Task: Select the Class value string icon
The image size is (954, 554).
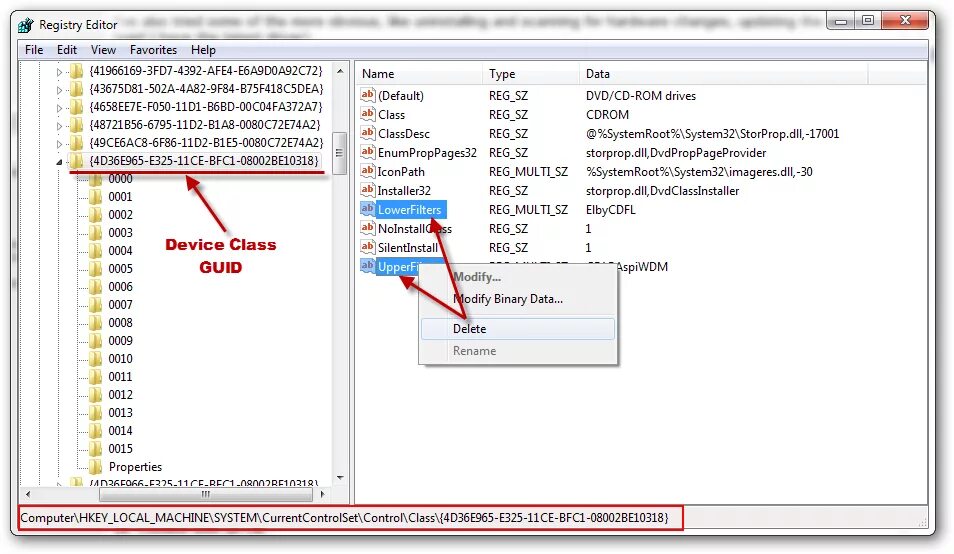Action: 367,114
